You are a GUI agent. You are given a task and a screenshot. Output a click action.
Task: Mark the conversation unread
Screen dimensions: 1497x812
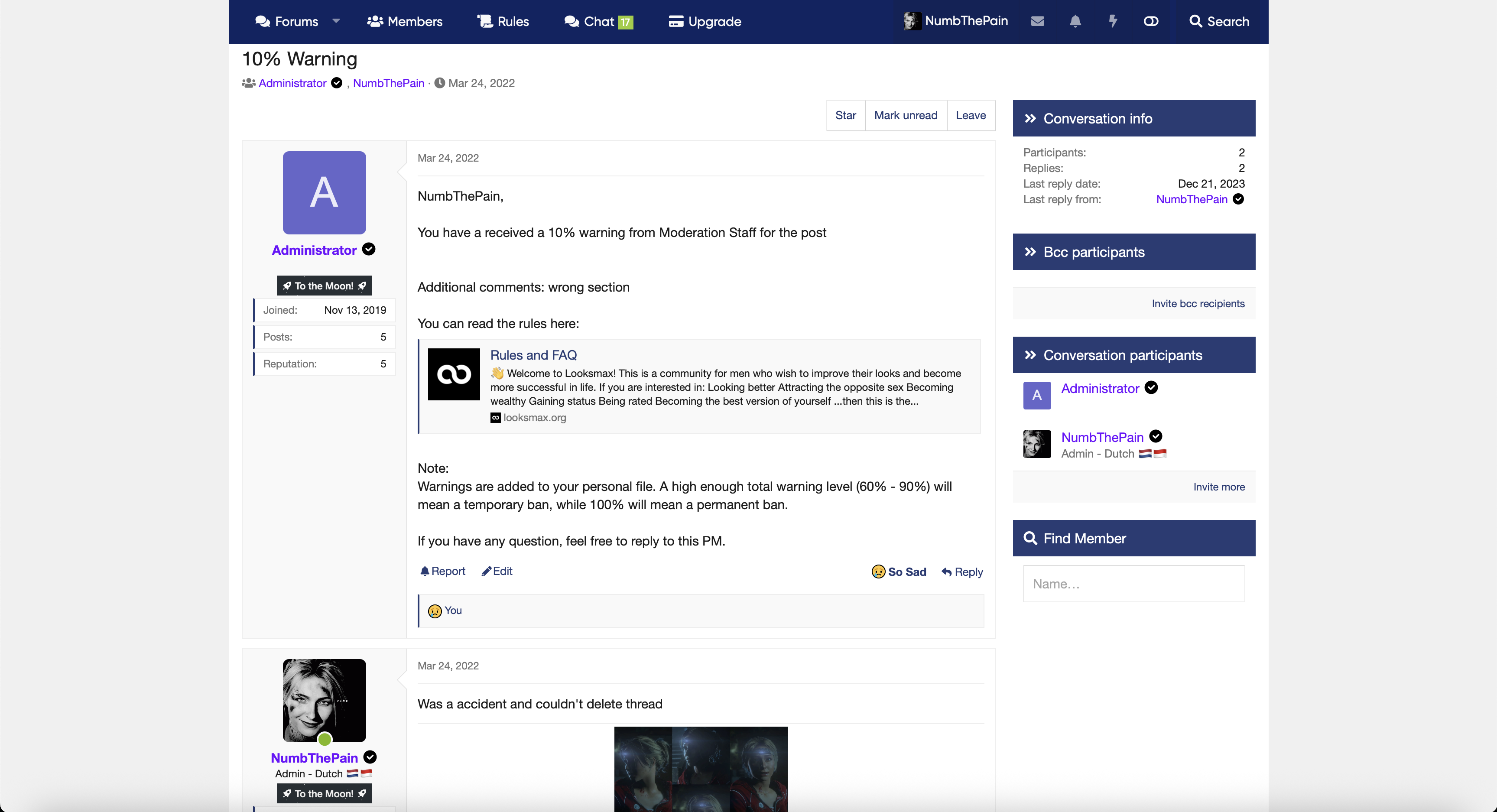(x=906, y=115)
